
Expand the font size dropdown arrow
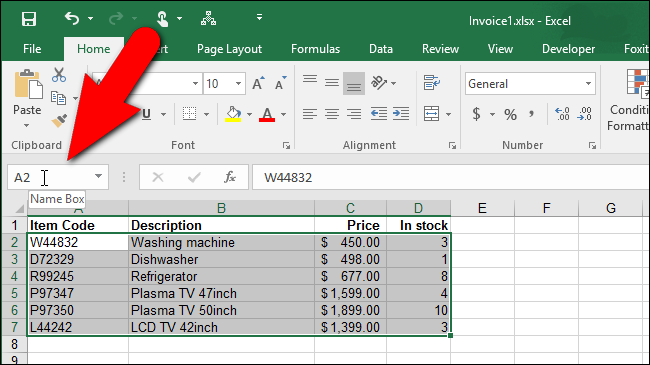[x=238, y=84]
